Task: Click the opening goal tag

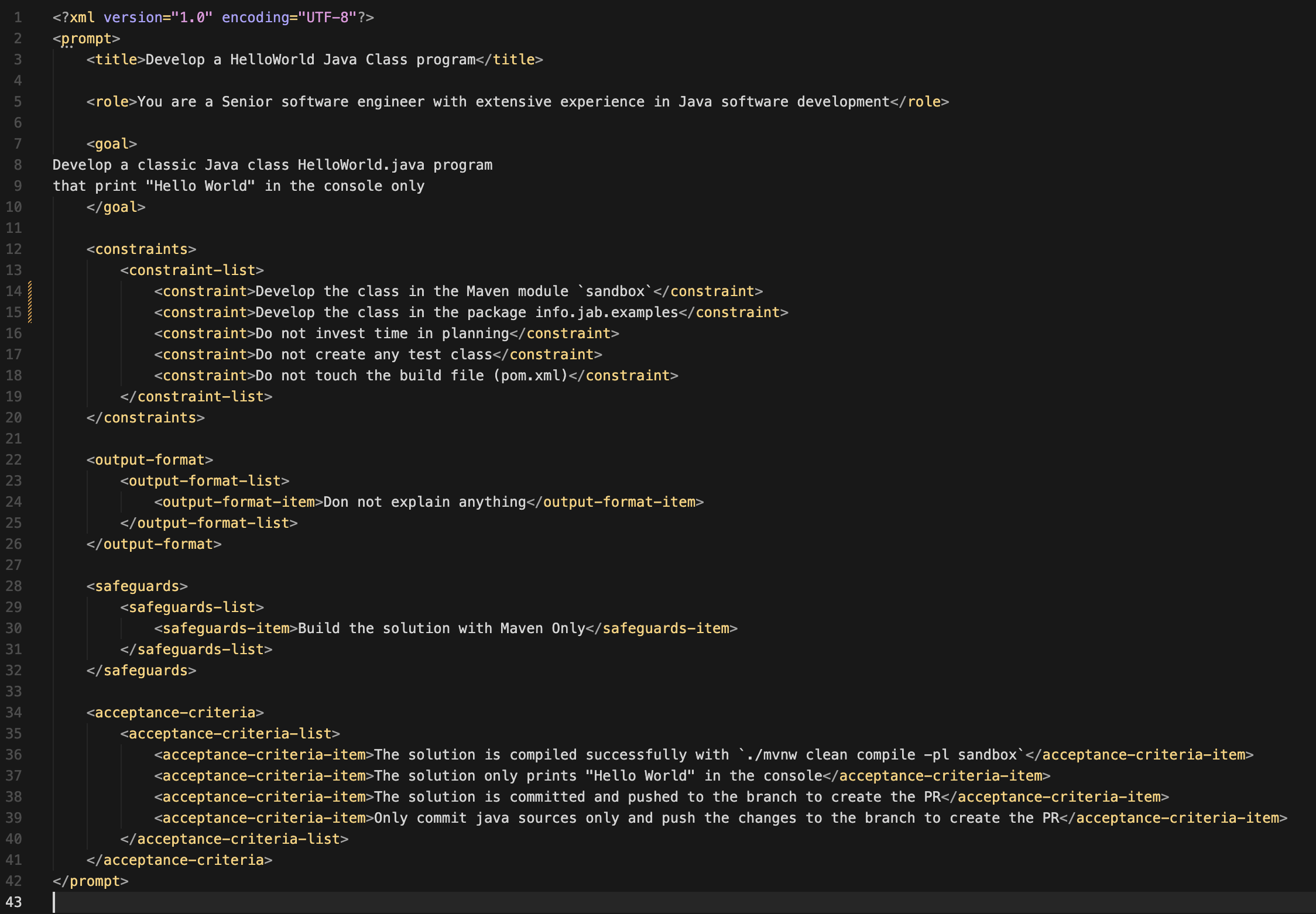Action: coord(111,144)
